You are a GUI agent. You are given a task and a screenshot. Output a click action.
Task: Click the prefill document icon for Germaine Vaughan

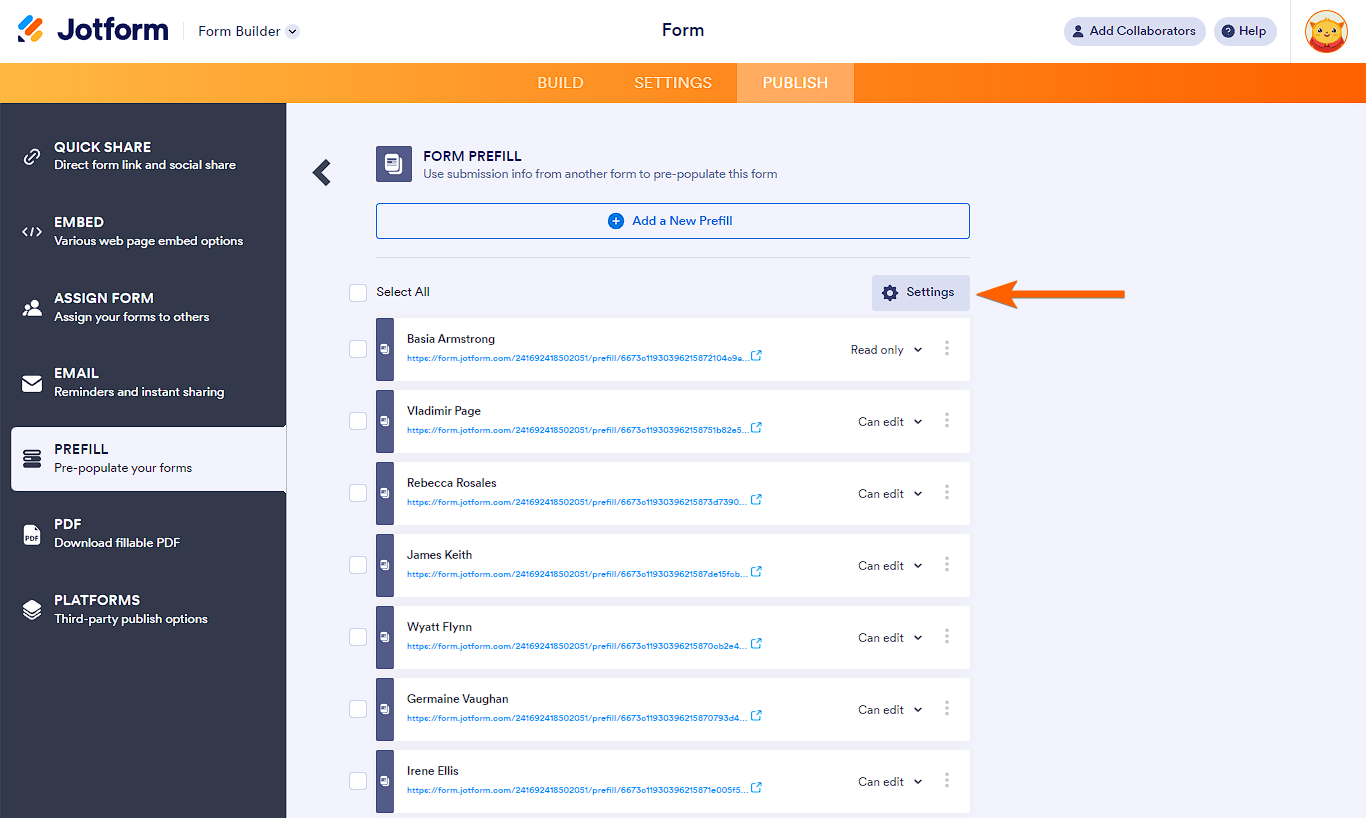[385, 709]
